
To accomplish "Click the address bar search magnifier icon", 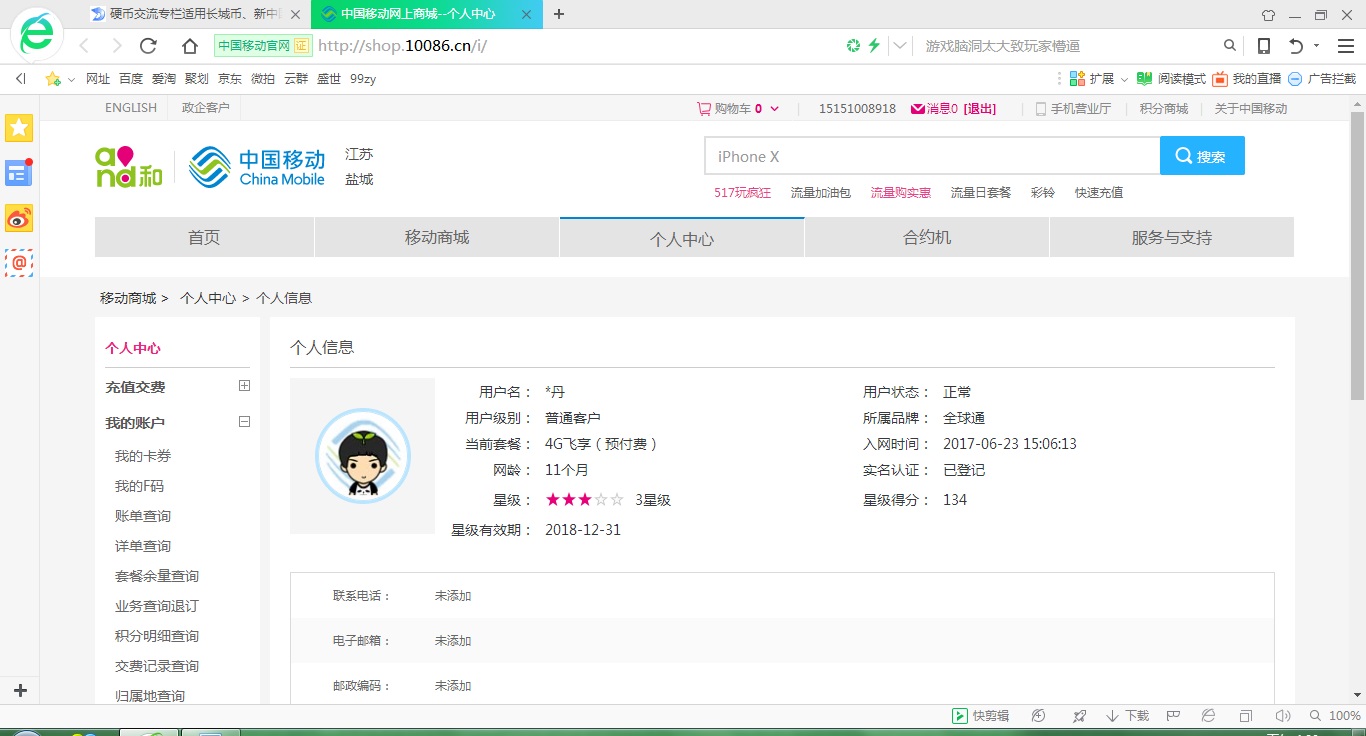I will click(x=1230, y=46).
